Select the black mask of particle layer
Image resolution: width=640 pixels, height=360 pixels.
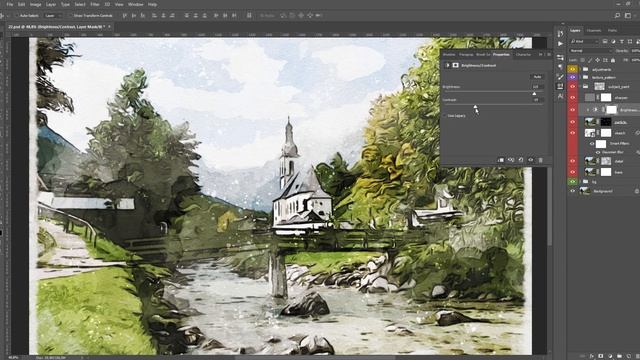tap(606, 122)
